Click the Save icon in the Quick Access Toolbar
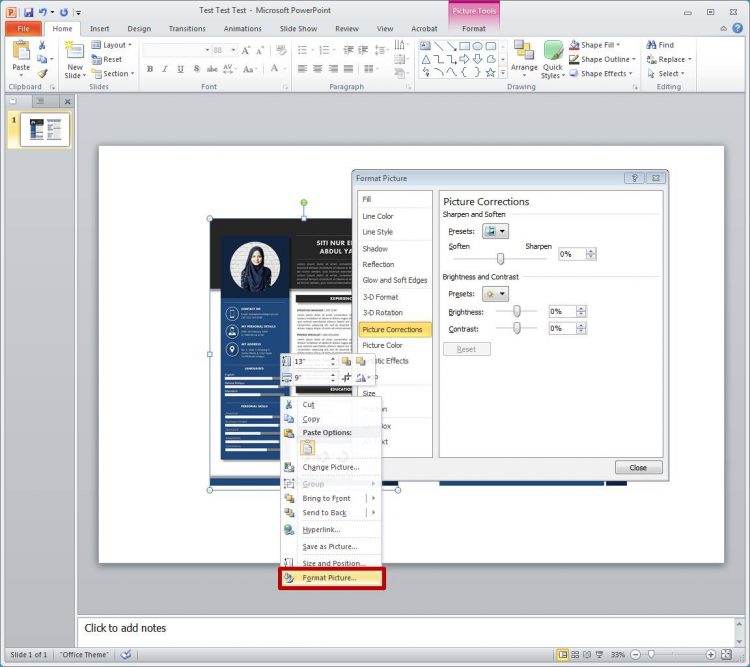The image size is (750, 667). (x=29, y=12)
